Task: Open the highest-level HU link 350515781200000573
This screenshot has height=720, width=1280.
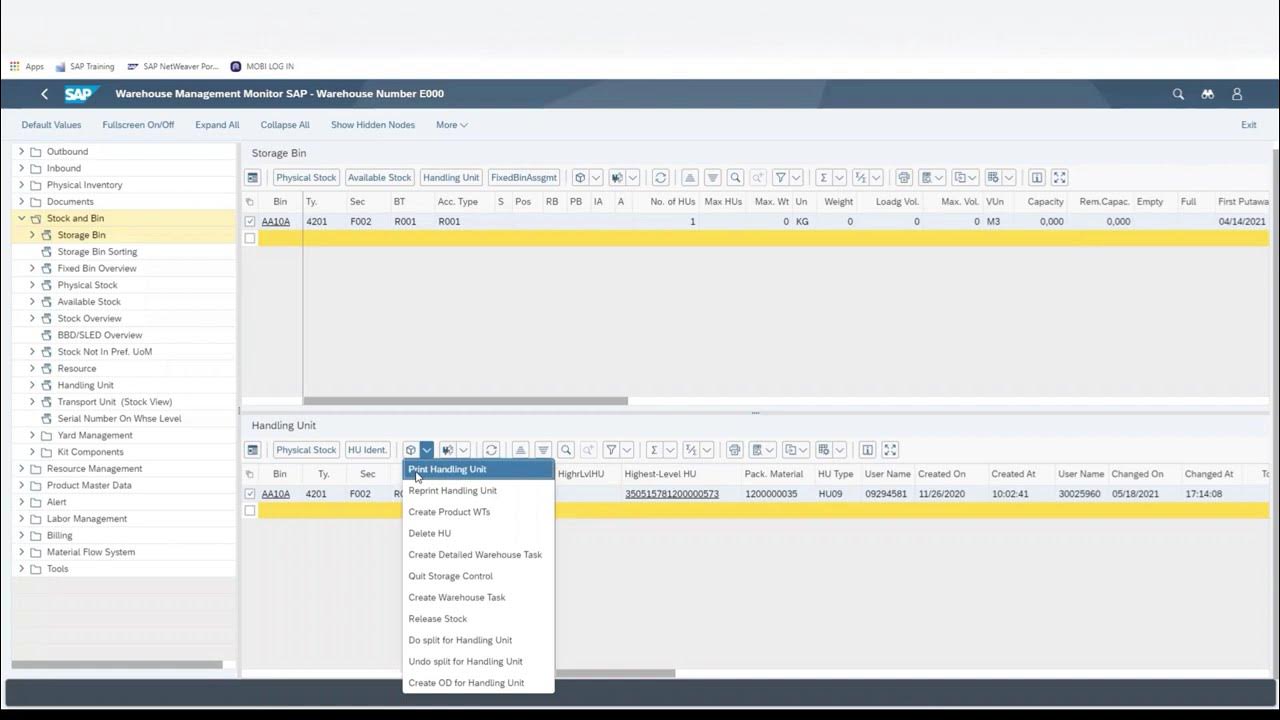Action: (x=672, y=494)
